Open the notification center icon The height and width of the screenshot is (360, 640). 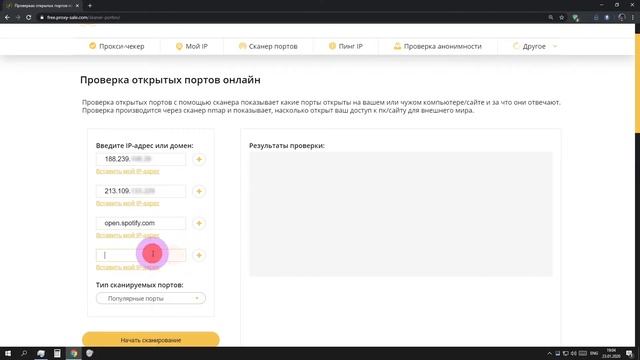(x=629, y=353)
